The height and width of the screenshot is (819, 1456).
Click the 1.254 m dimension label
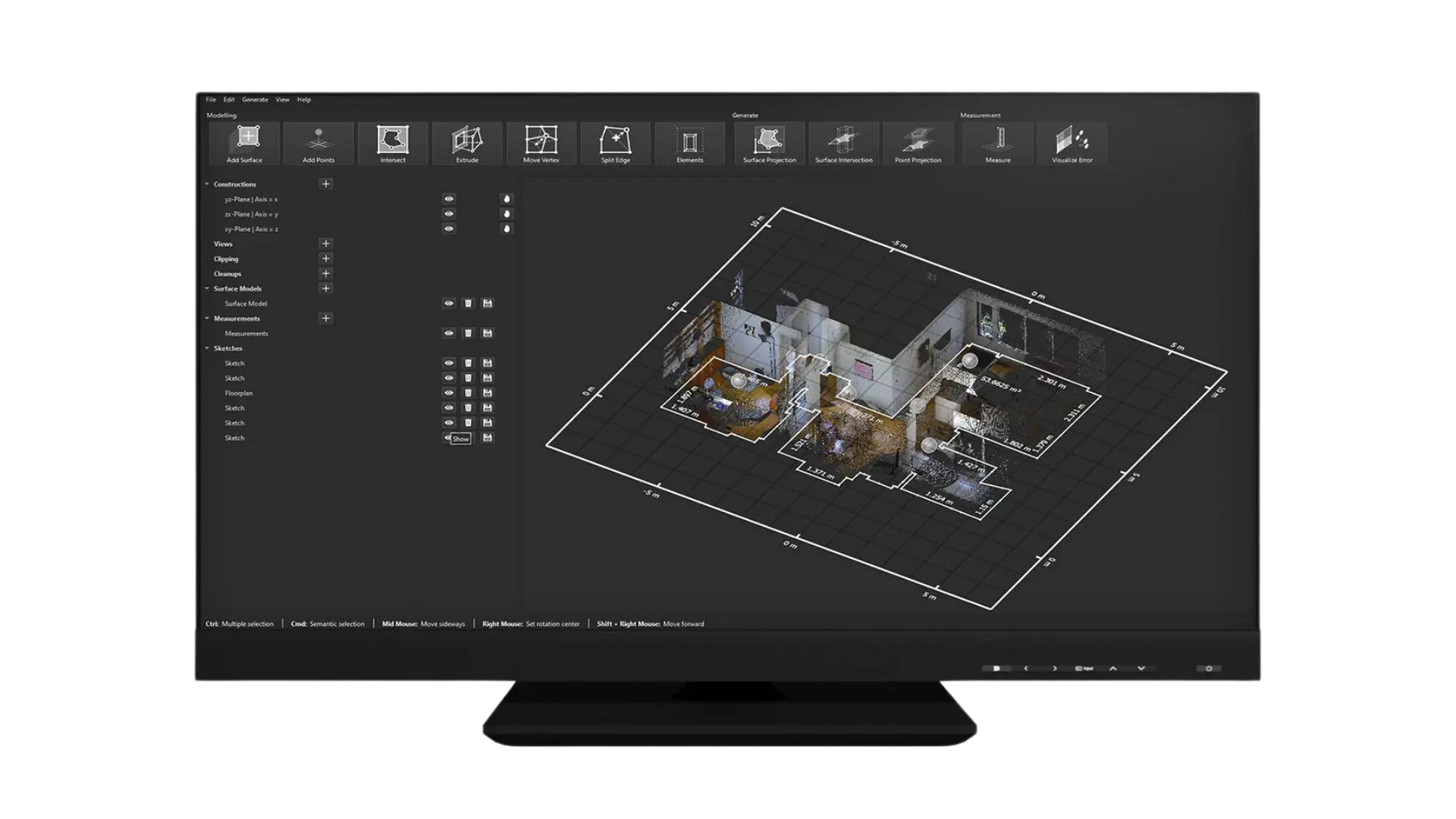point(939,497)
